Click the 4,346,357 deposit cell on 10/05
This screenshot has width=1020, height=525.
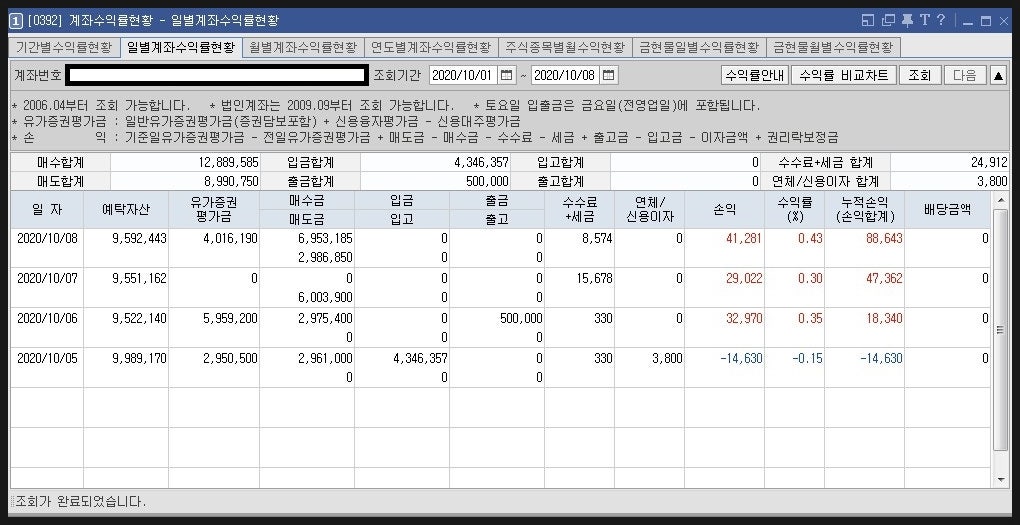[420, 358]
